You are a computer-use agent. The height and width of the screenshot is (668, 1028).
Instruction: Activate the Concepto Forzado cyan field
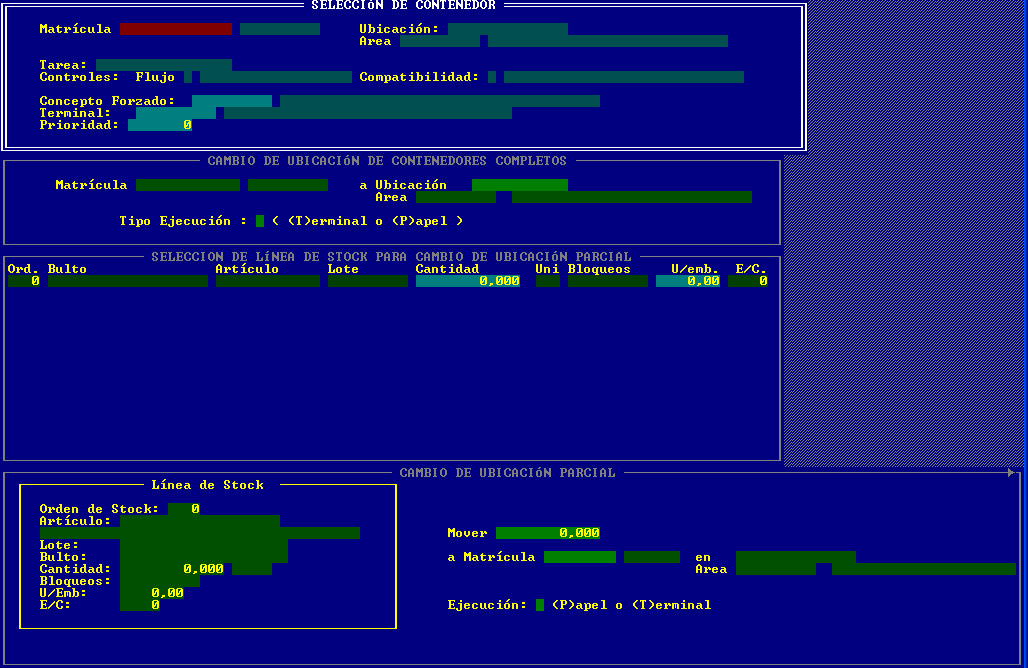pos(231,101)
